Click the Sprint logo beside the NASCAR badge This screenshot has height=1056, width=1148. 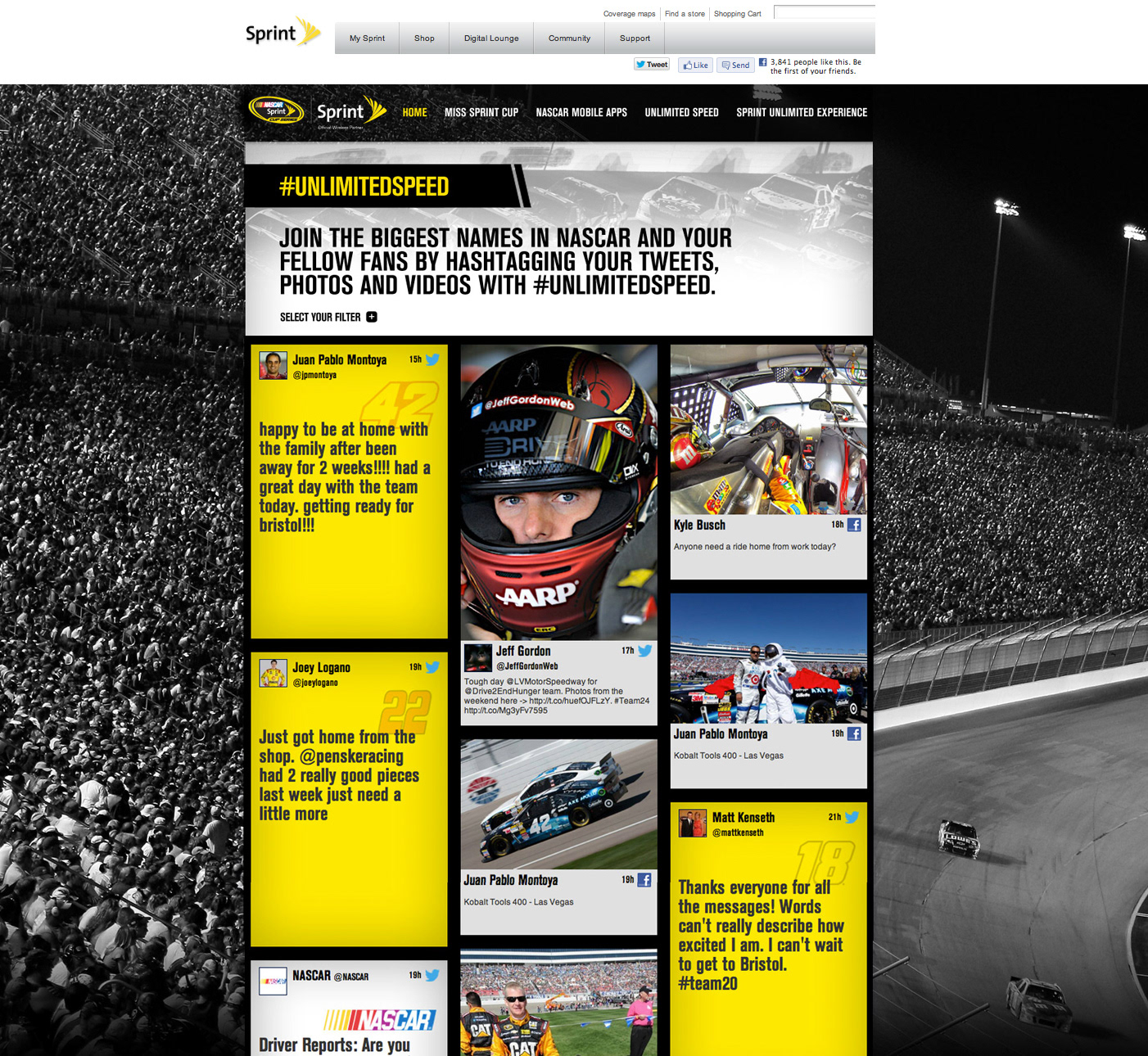(x=350, y=112)
